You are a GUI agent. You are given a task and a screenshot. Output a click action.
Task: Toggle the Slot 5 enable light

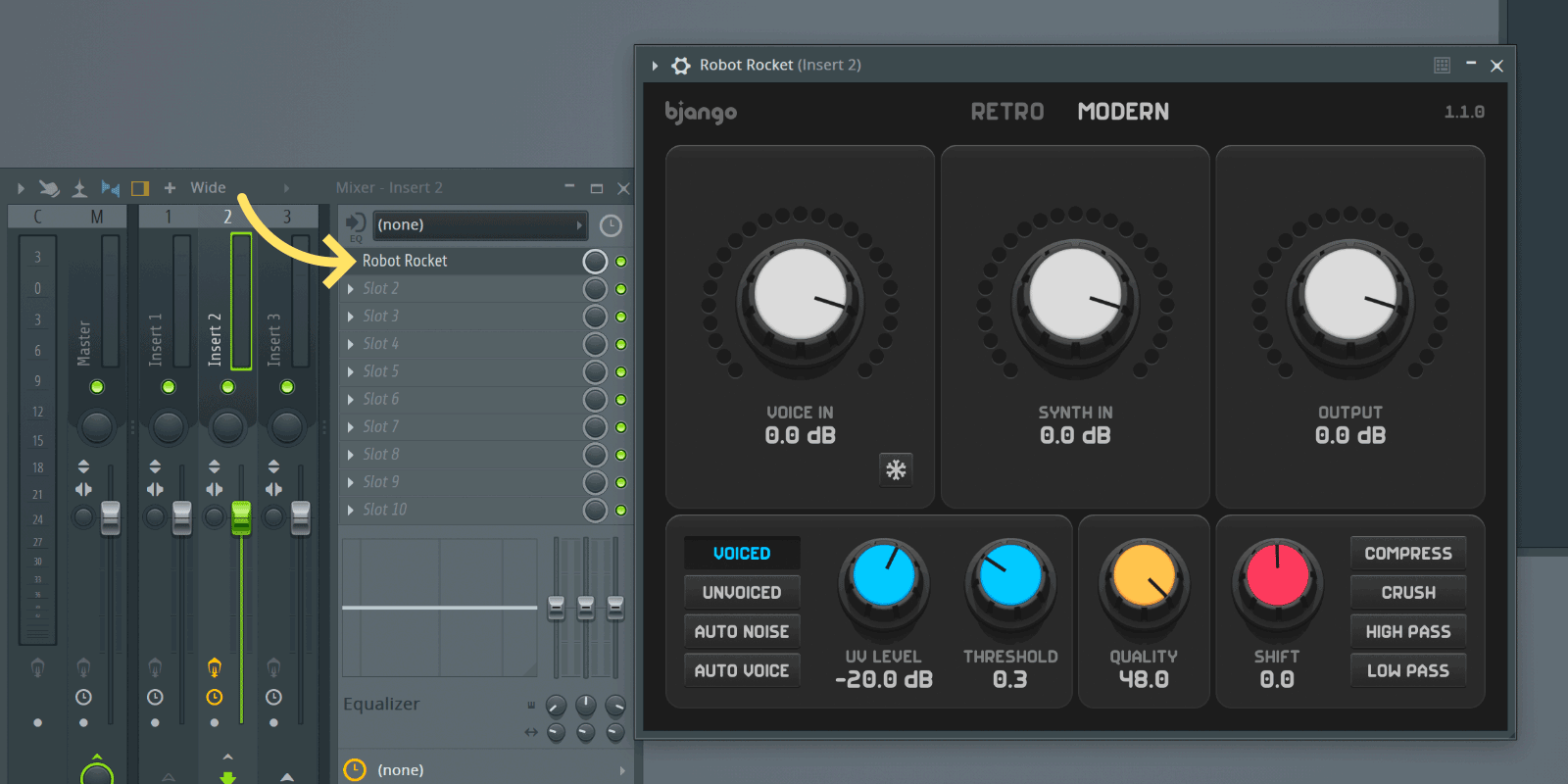[x=620, y=372]
